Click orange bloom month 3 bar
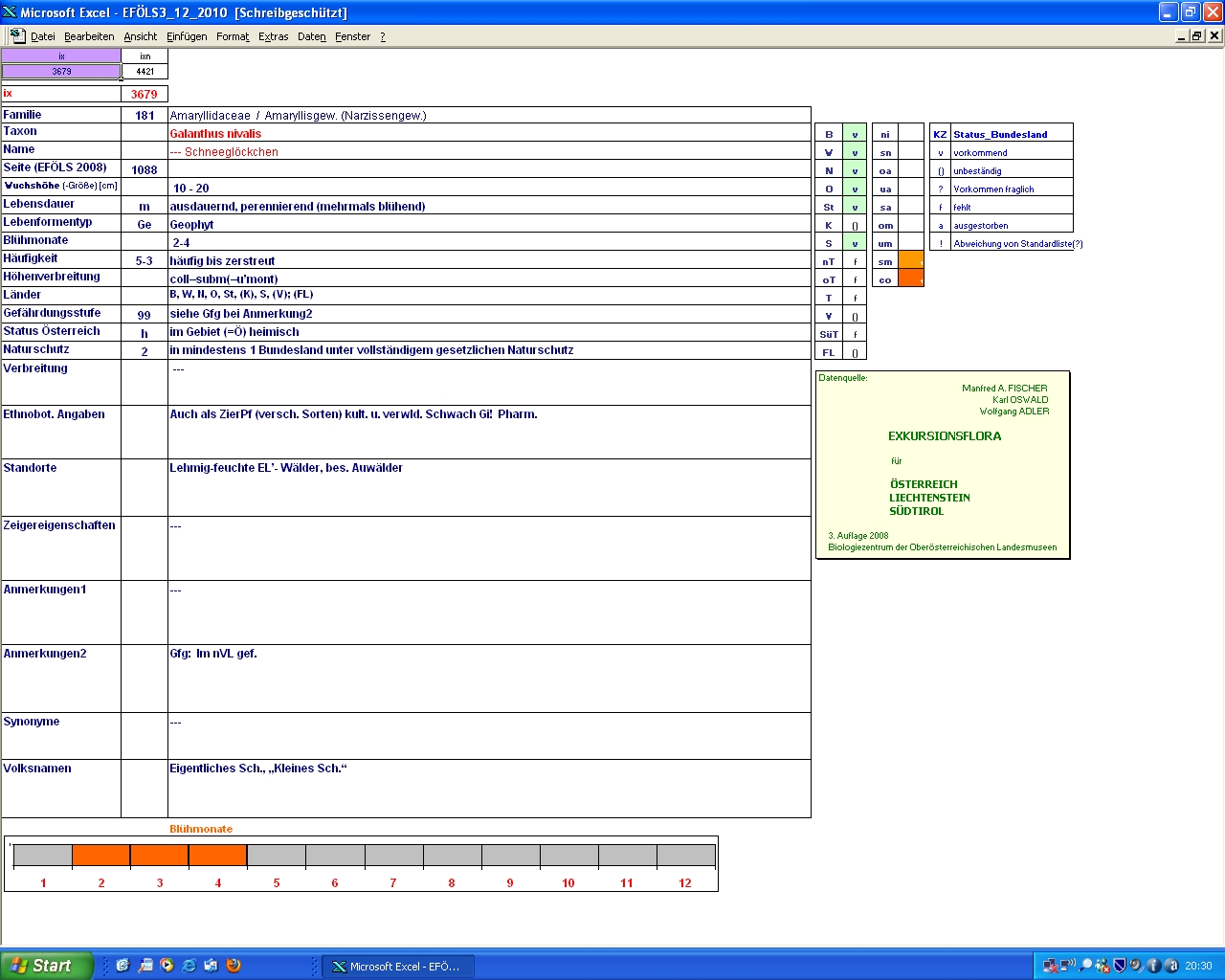This screenshot has width=1225, height=980. coord(160,856)
